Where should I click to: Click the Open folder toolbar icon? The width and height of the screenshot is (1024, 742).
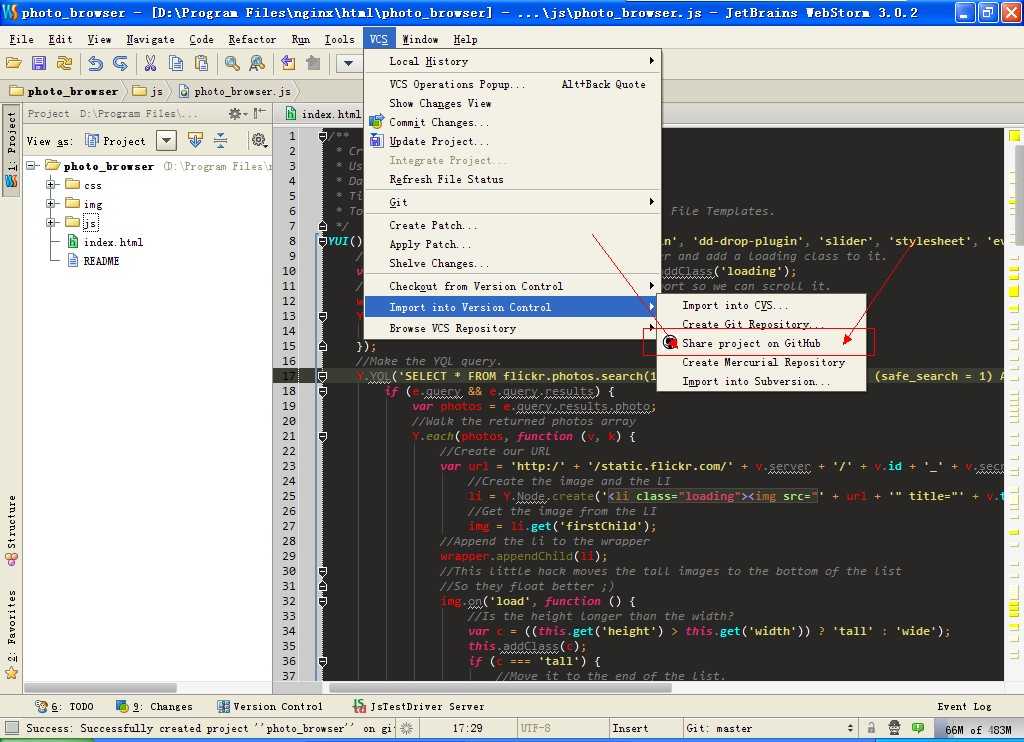tap(14, 63)
